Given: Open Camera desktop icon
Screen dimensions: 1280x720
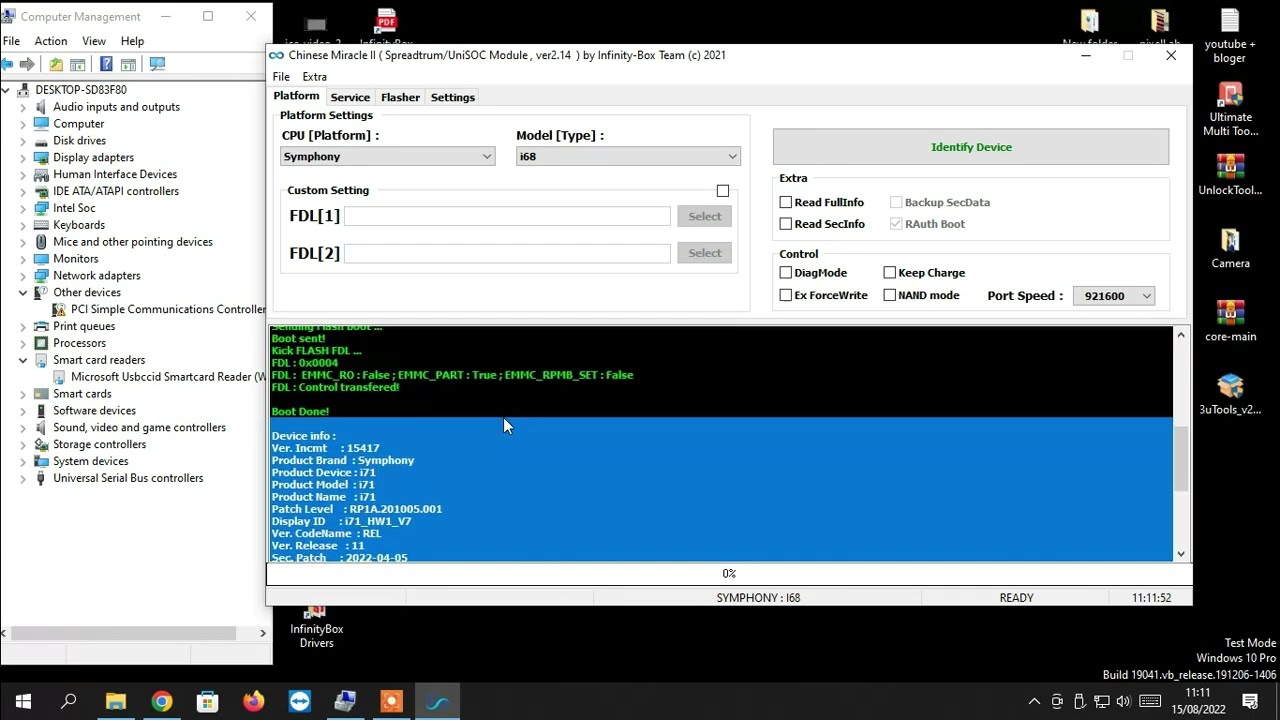Looking at the screenshot, I should (x=1230, y=248).
